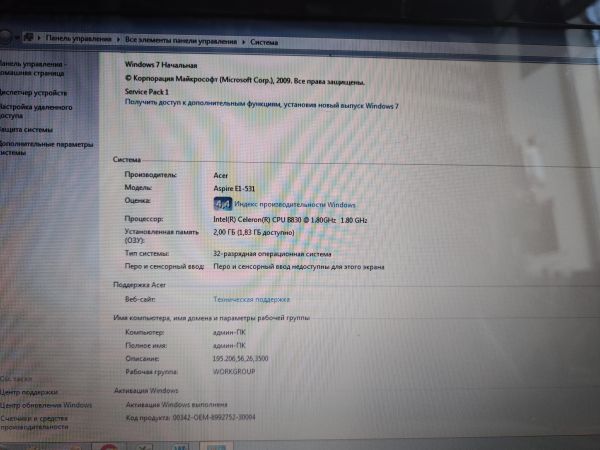The image size is (600, 450).
Task: Click the Процессор label
Action: coord(143,218)
